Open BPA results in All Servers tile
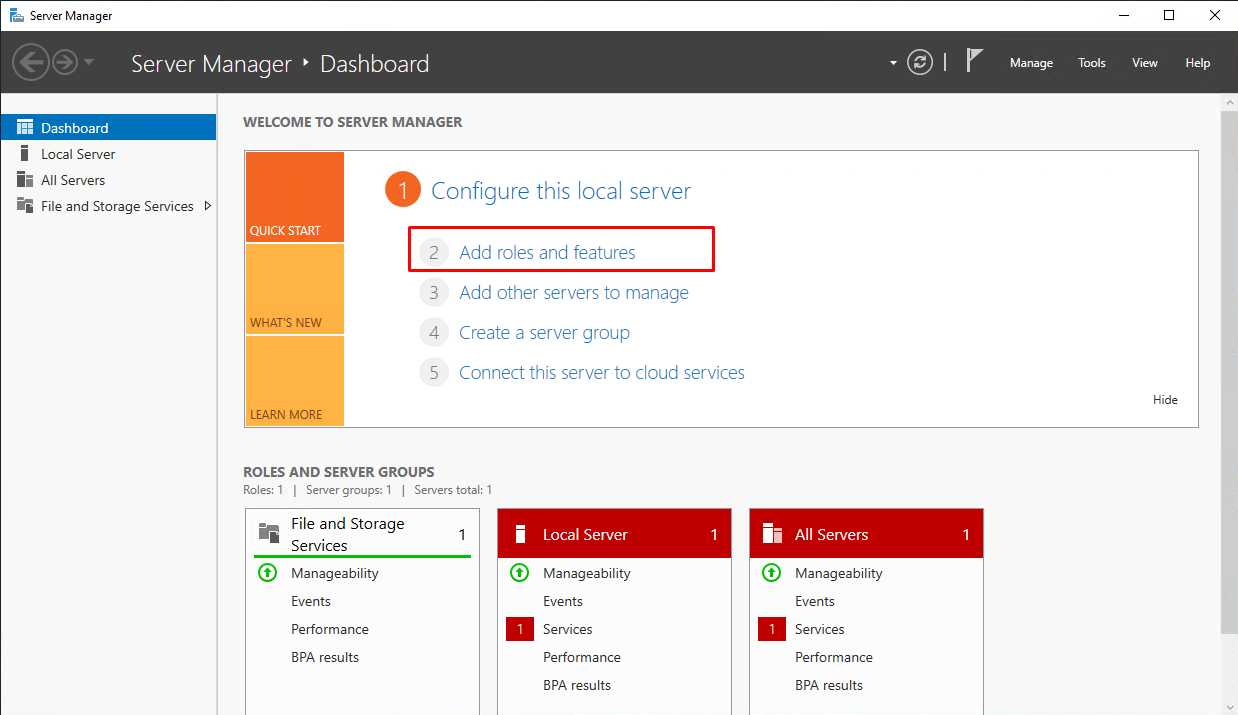The width and height of the screenshot is (1238, 715). [x=828, y=685]
